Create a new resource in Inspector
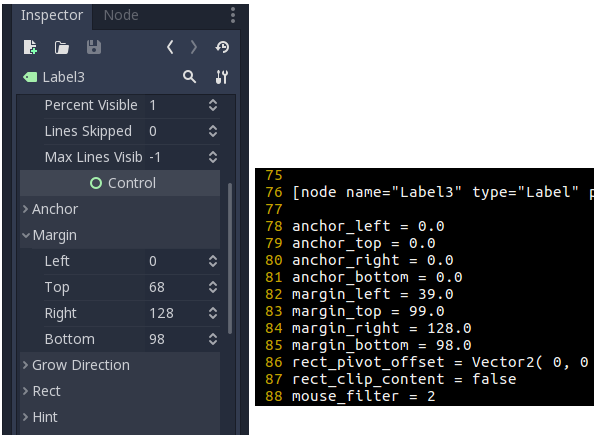The width and height of the screenshot is (594, 435). click(x=30, y=47)
